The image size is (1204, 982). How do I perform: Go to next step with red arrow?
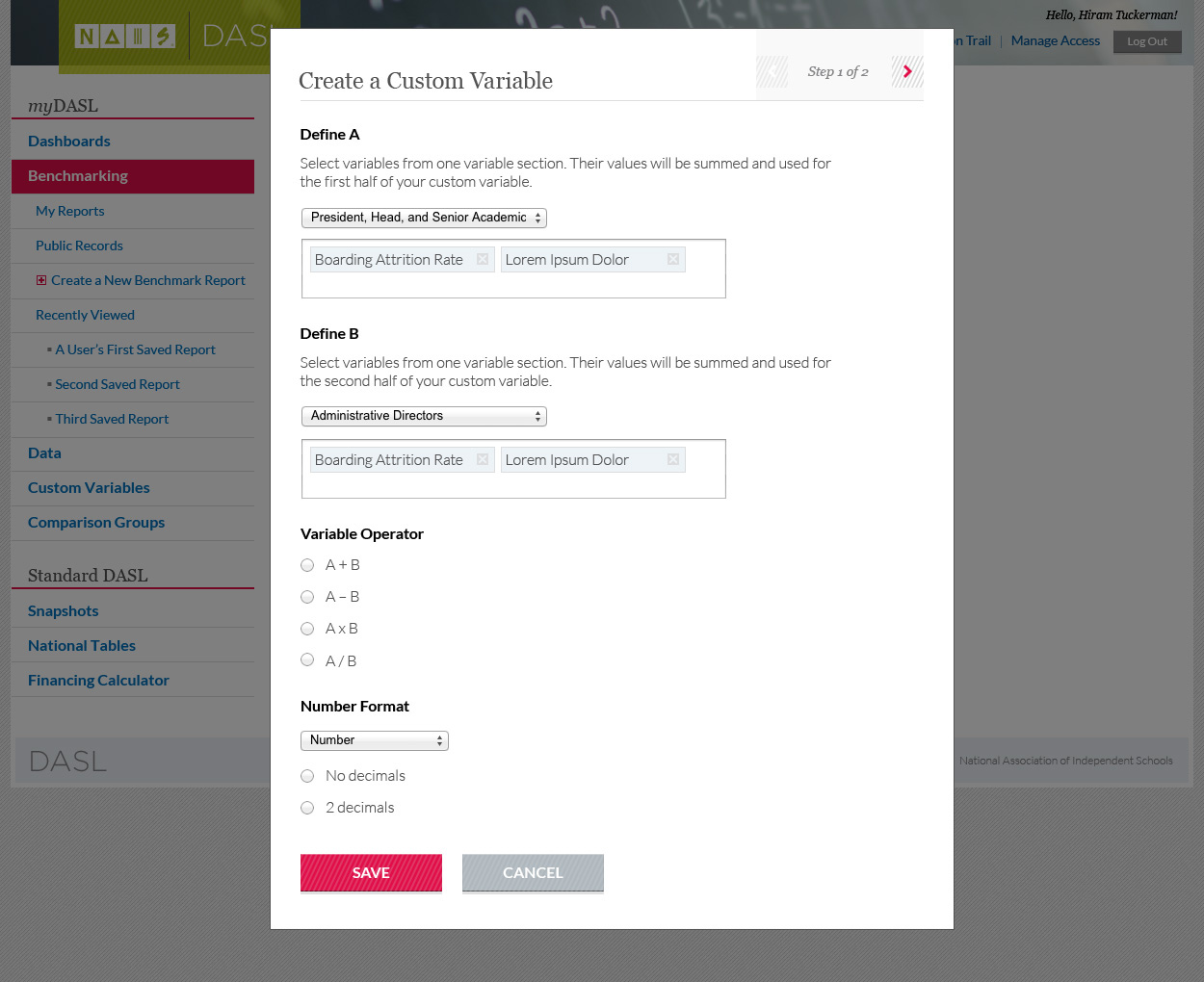[907, 71]
